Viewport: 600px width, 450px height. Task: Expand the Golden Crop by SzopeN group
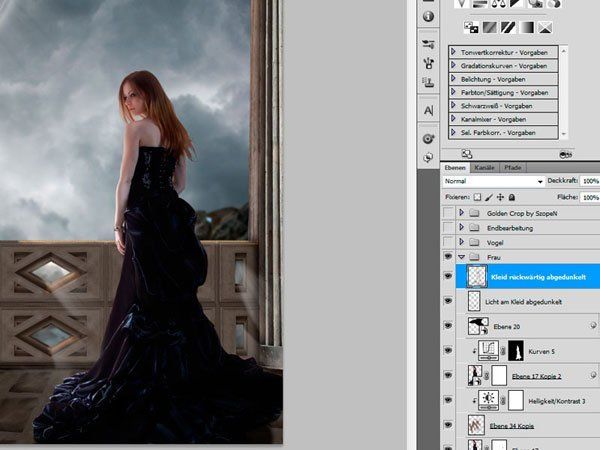click(461, 212)
